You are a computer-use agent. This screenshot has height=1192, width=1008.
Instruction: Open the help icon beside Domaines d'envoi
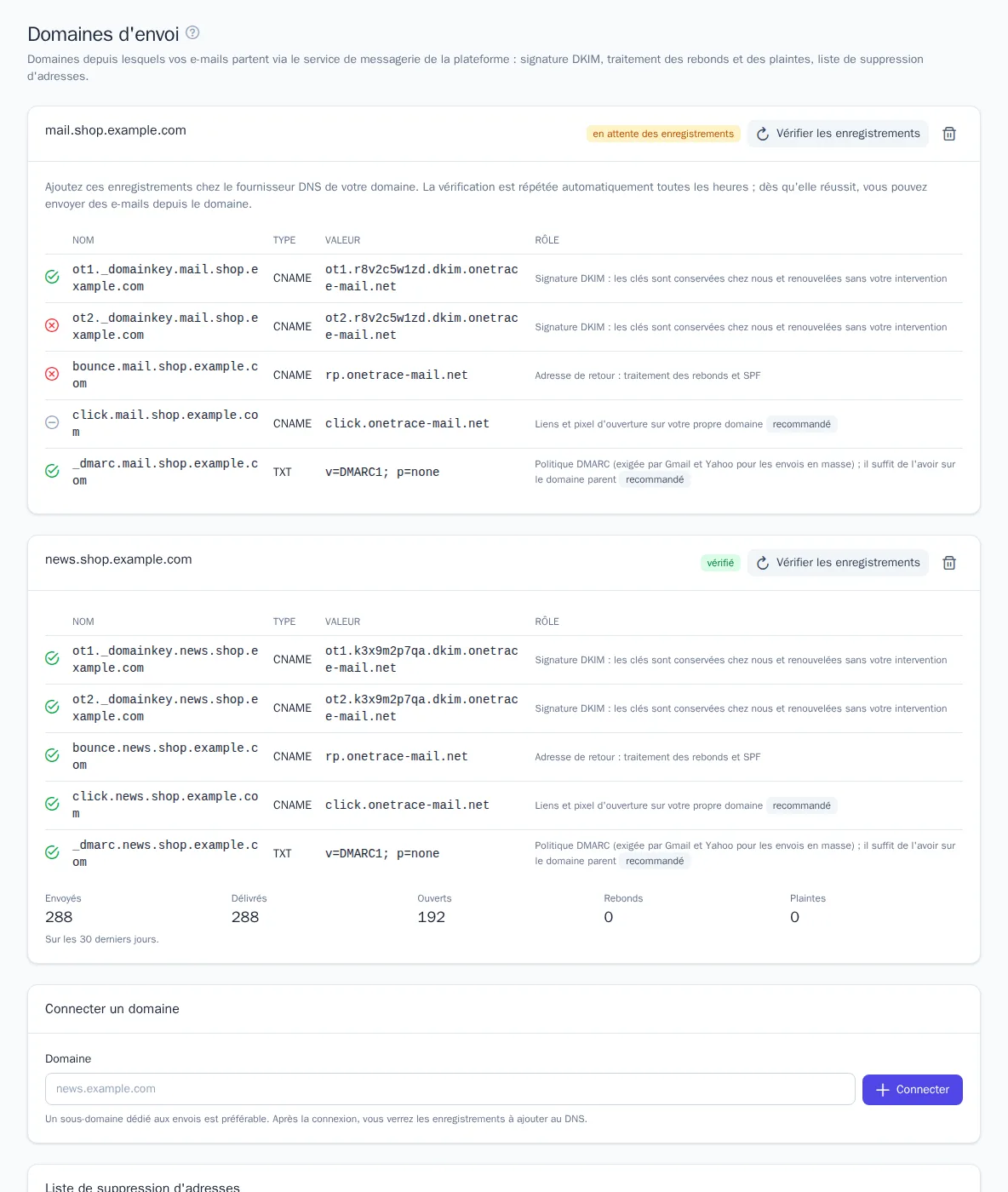[x=192, y=32]
